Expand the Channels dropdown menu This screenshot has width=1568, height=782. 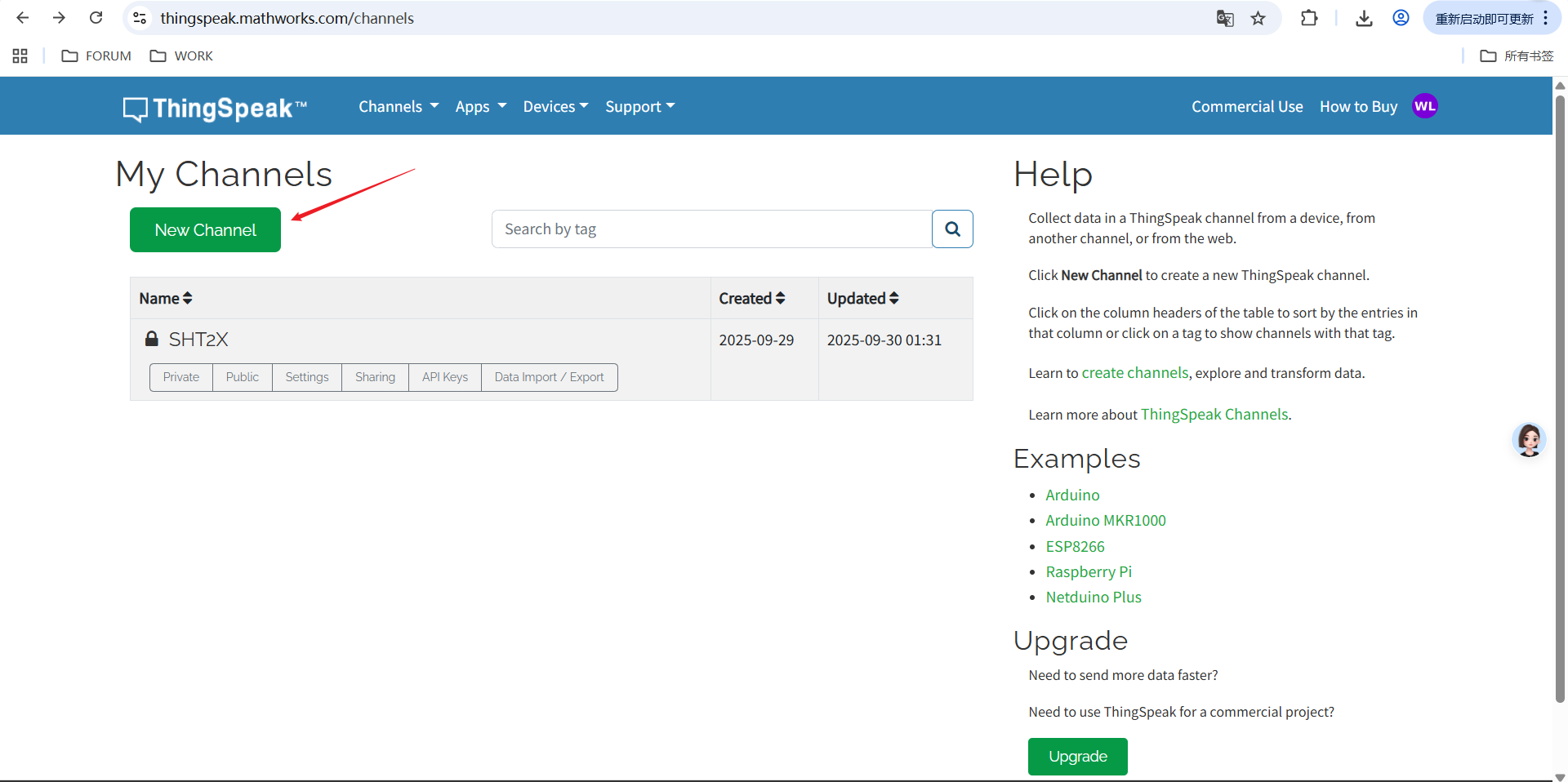(x=399, y=107)
